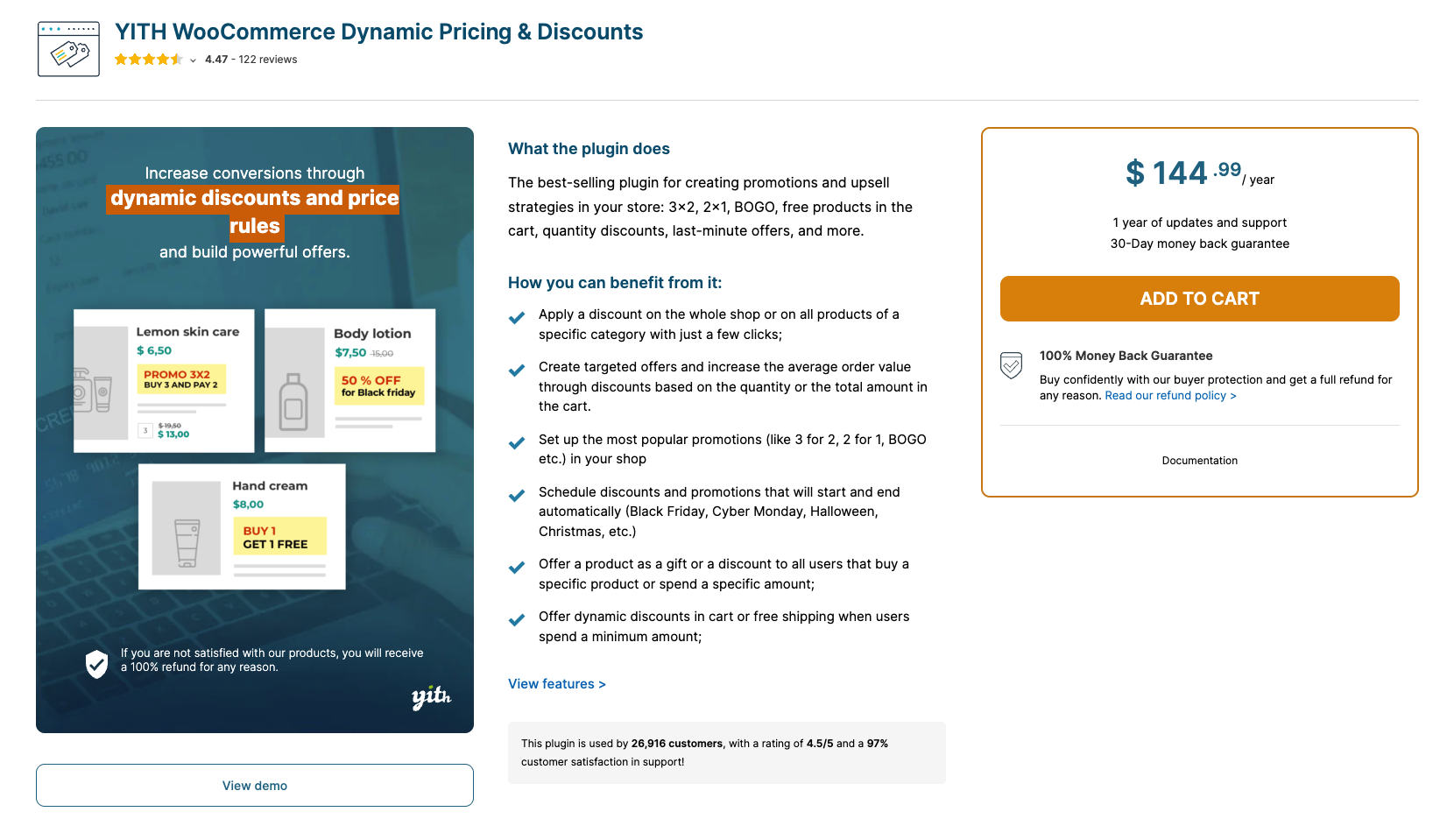The width and height of the screenshot is (1447, 840).
Task: Click the checkmark beside the BOGO promotions benefit
Action: (517, 442)
